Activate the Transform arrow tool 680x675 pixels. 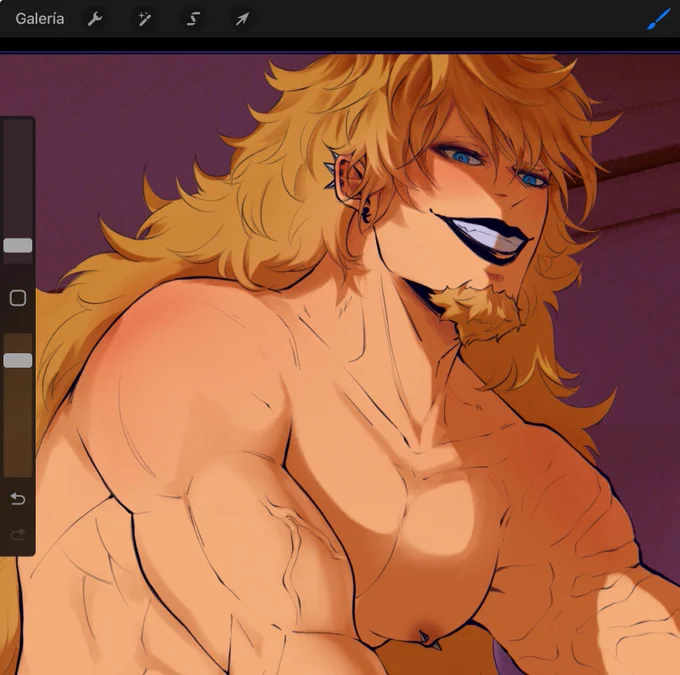[x=242, y=19]
